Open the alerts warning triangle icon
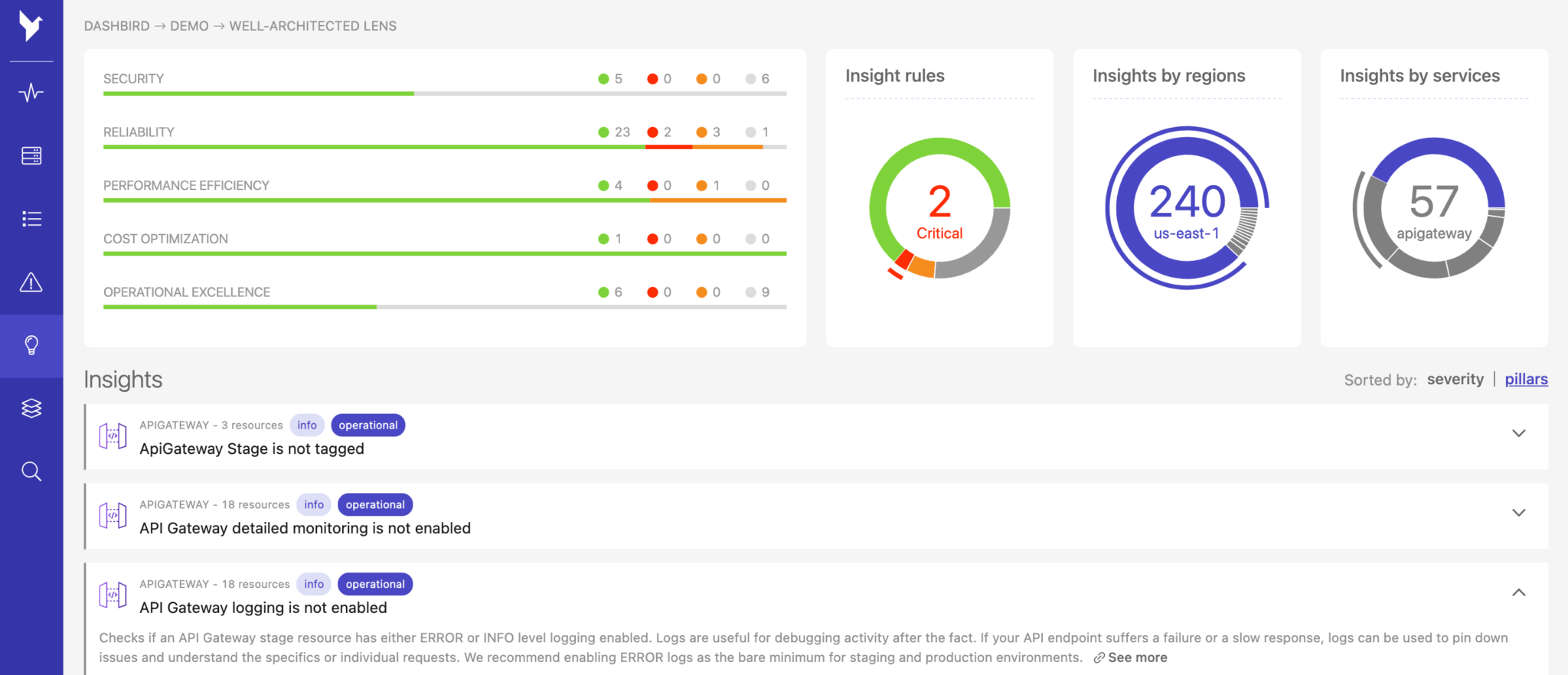 pos(31,282)
